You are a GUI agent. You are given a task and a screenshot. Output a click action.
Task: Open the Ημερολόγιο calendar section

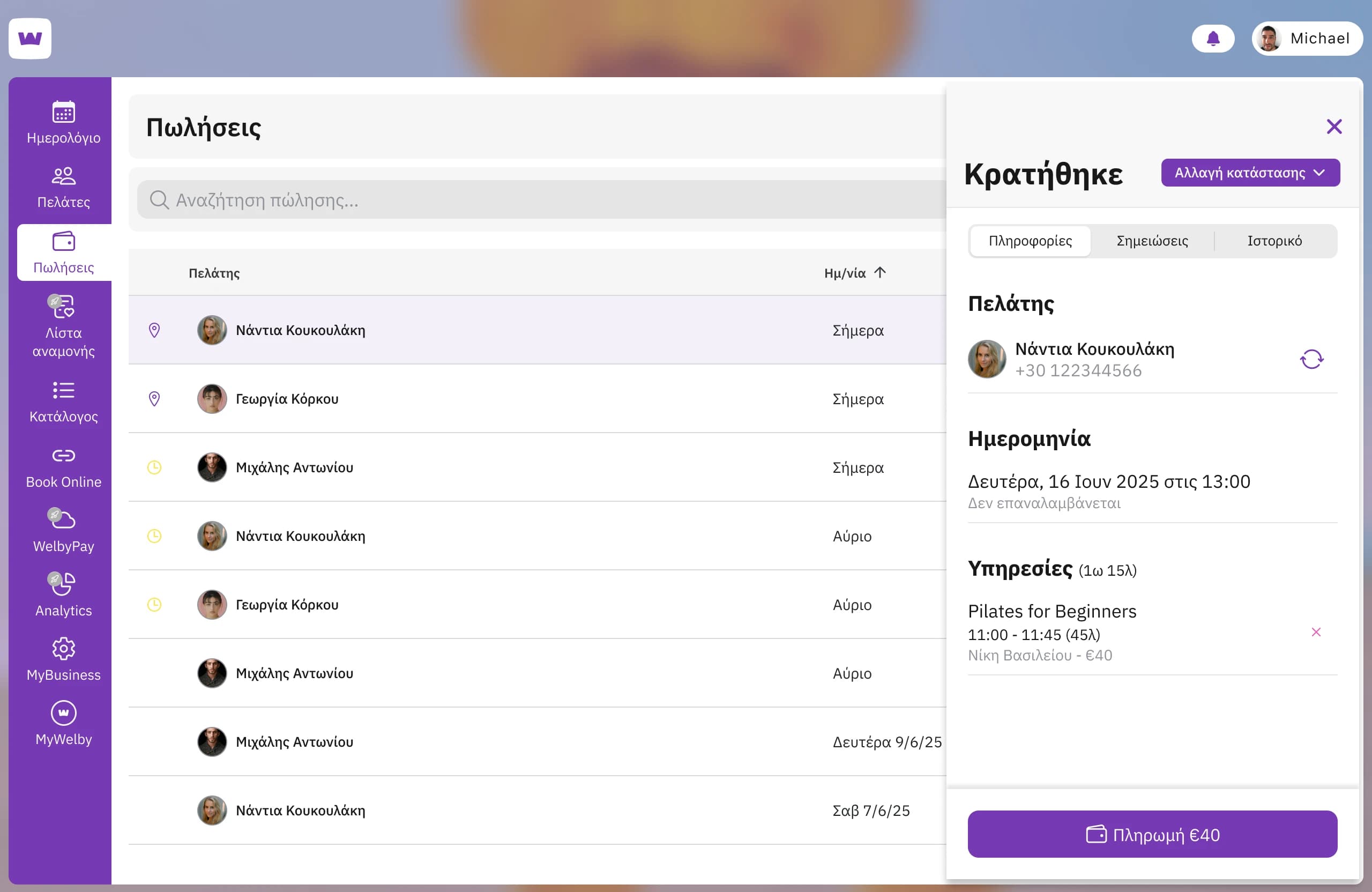63,123
